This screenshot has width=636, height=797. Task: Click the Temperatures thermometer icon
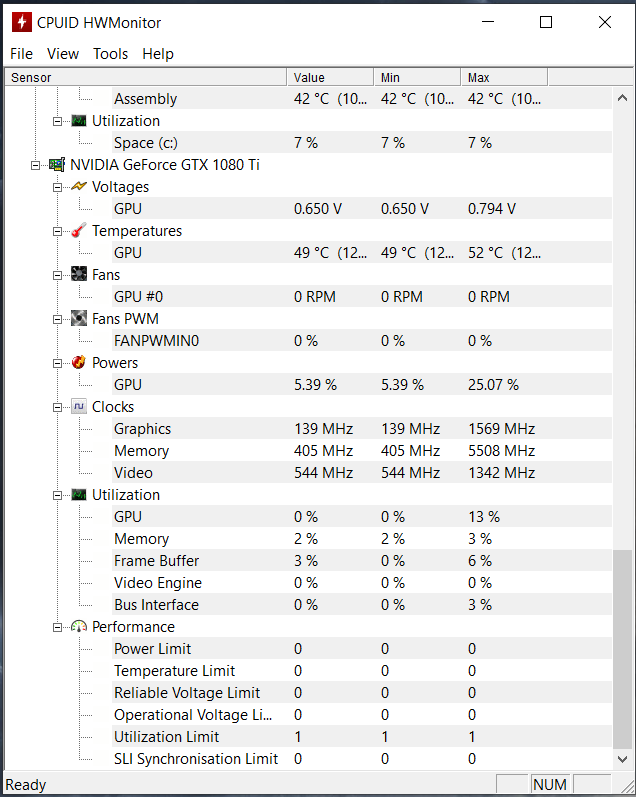tap(79, 231)
